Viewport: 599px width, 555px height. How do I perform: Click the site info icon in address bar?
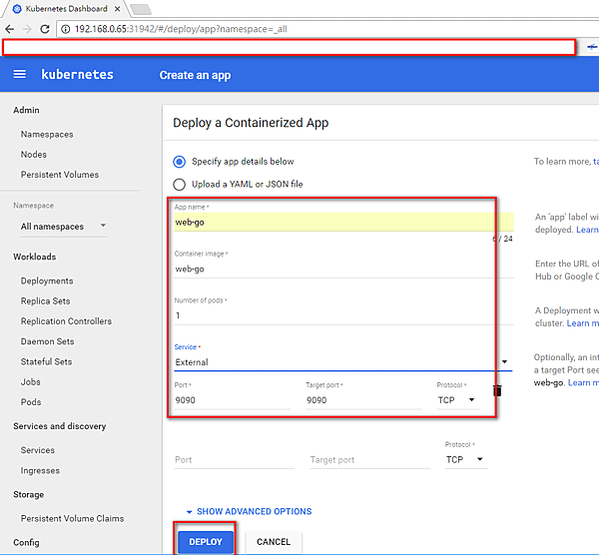(66, 29)
